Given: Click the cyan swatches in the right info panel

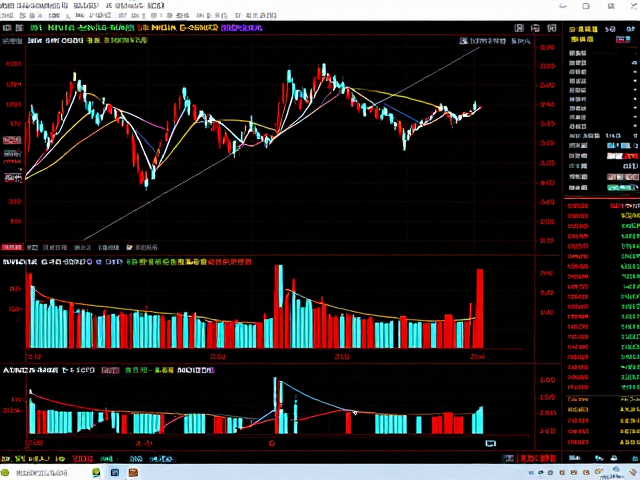Looking at the screenshot, I should (618, 146).
